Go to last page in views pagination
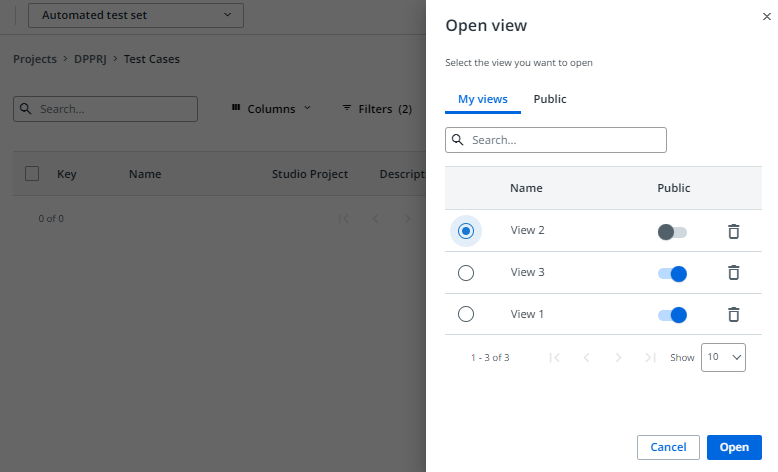The image size is (778, 472). 650,357
